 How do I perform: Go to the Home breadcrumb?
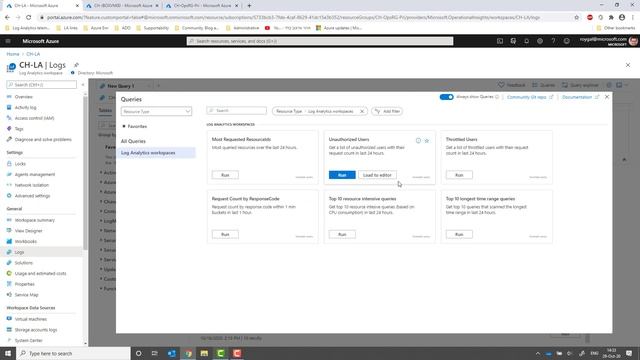[13, 54]
